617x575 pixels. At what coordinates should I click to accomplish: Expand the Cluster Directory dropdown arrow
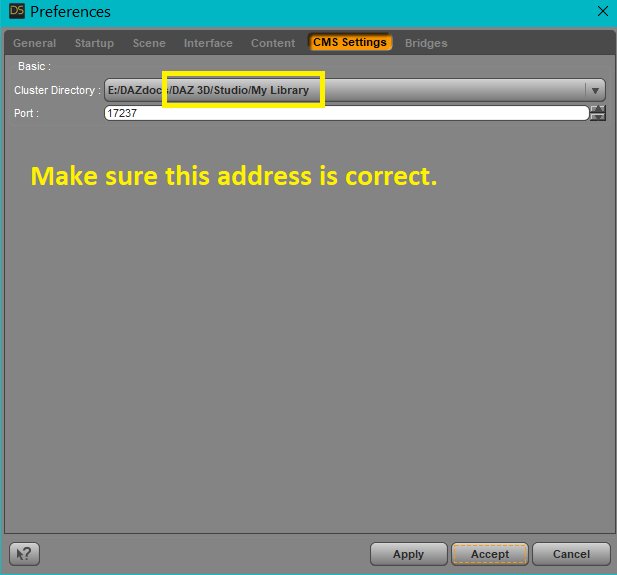coord(595,91)
